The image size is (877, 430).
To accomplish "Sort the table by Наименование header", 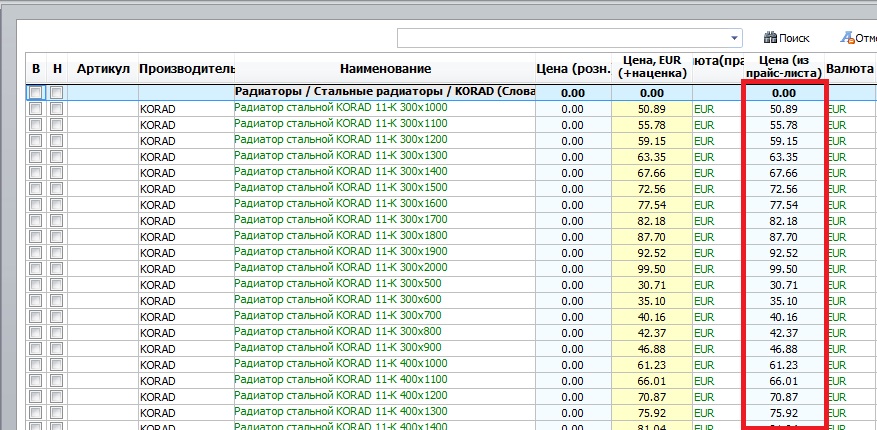I will (385, 69).
